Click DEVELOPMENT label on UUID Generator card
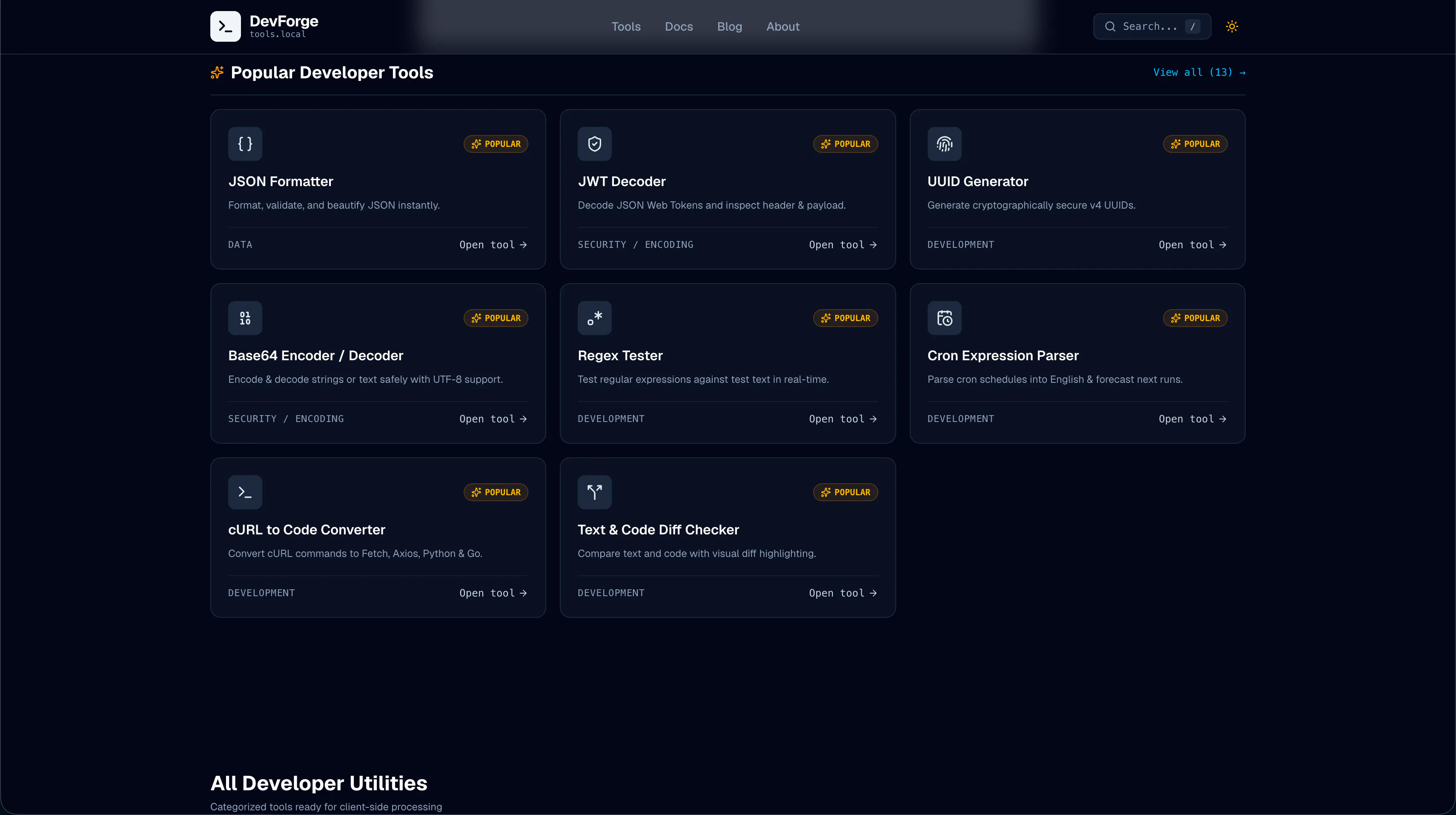This screenshot has height=815, width=1456. (960, 245)
